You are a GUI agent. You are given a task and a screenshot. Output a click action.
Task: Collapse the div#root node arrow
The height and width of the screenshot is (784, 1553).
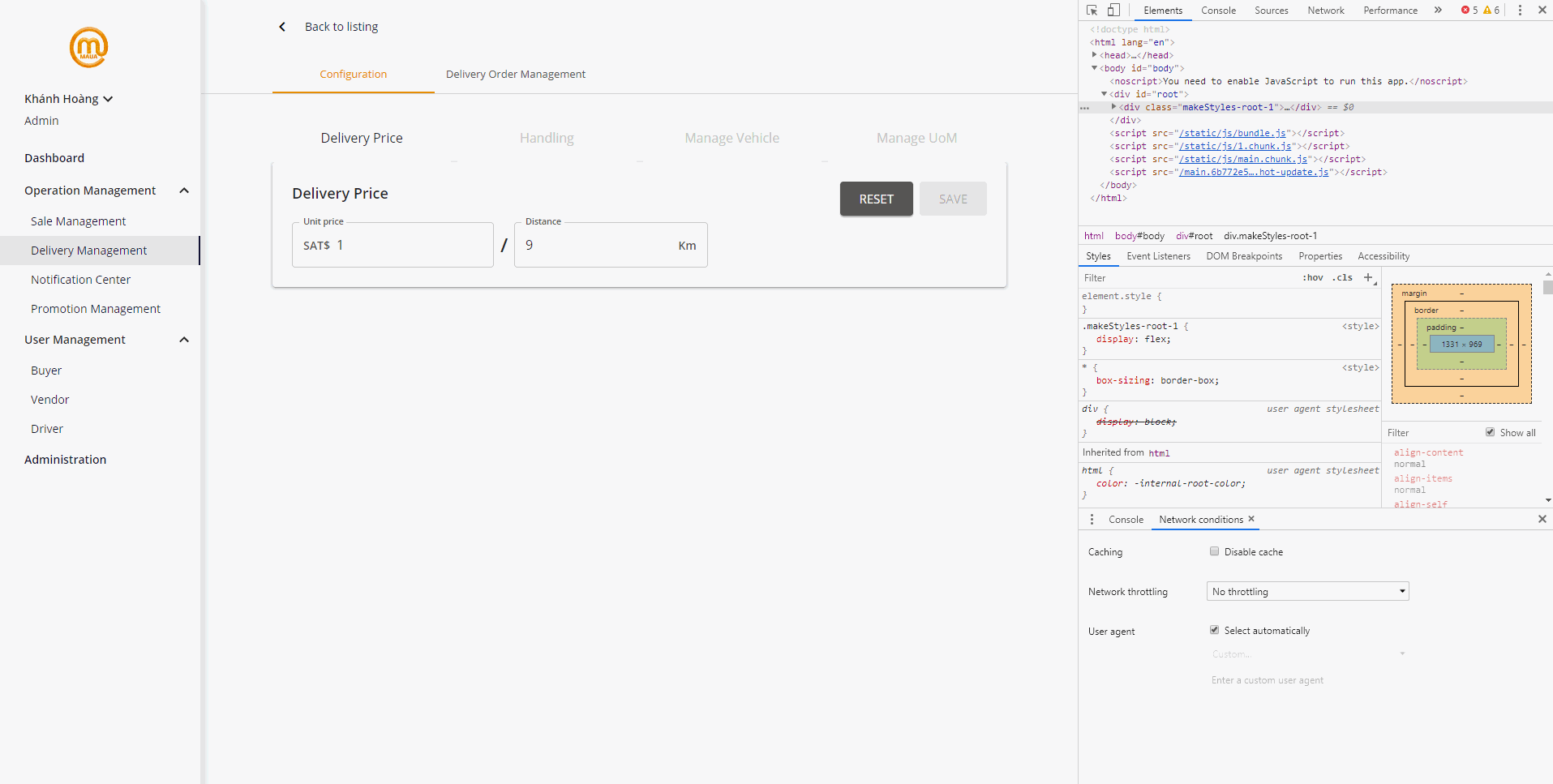coord(1105,94)
